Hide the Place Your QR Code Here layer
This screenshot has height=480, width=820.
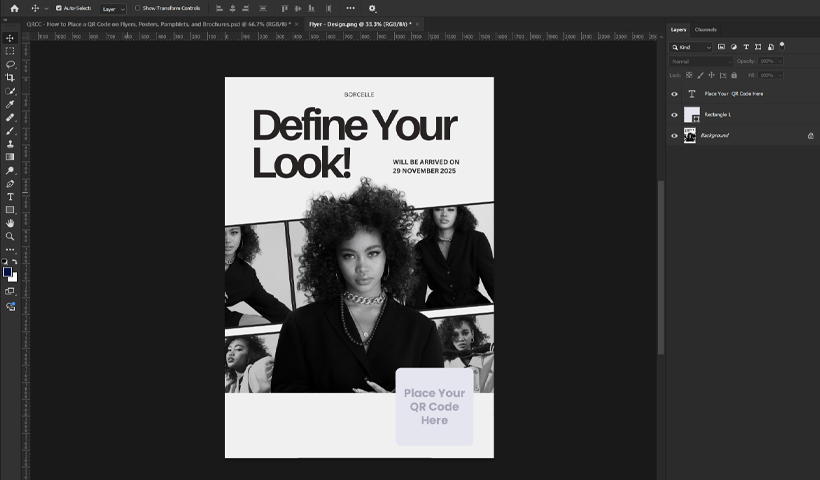(x=674, y=94)
